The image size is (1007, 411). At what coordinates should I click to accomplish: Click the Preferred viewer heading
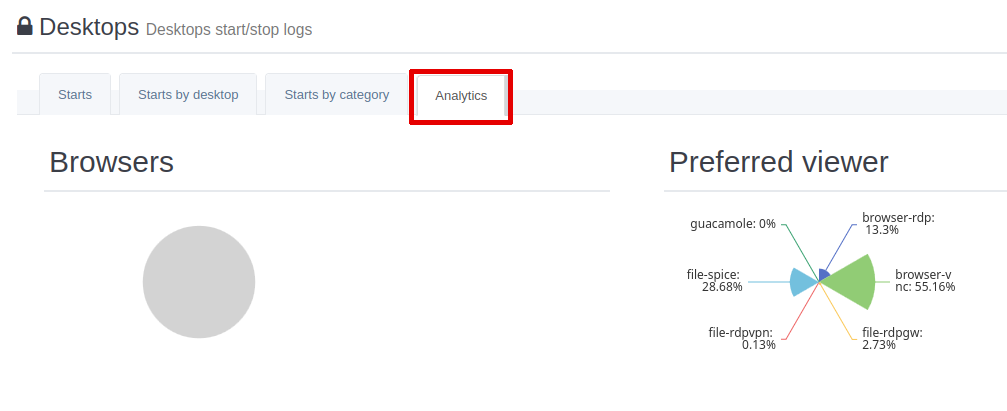coord(778,162)
